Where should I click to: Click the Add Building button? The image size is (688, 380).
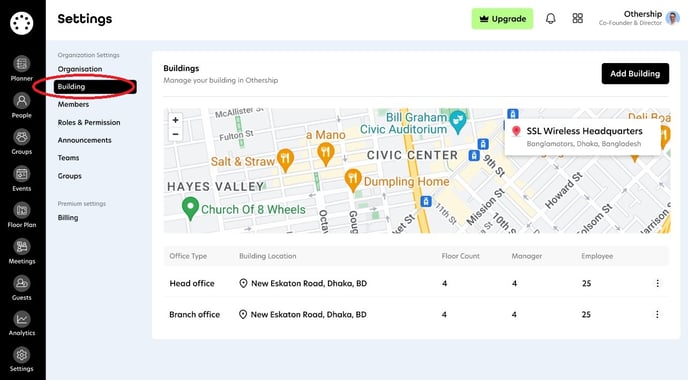(x=635, y=73)
